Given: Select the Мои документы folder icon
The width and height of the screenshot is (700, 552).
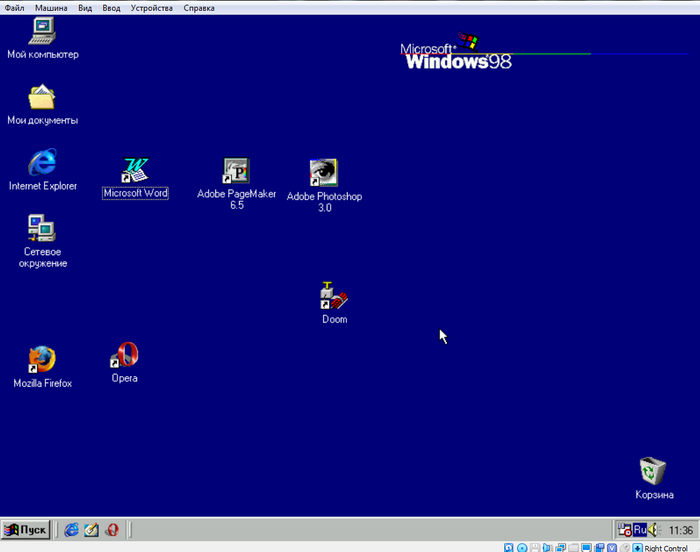Looking at the screenshot, I should (x=42, y=105).
